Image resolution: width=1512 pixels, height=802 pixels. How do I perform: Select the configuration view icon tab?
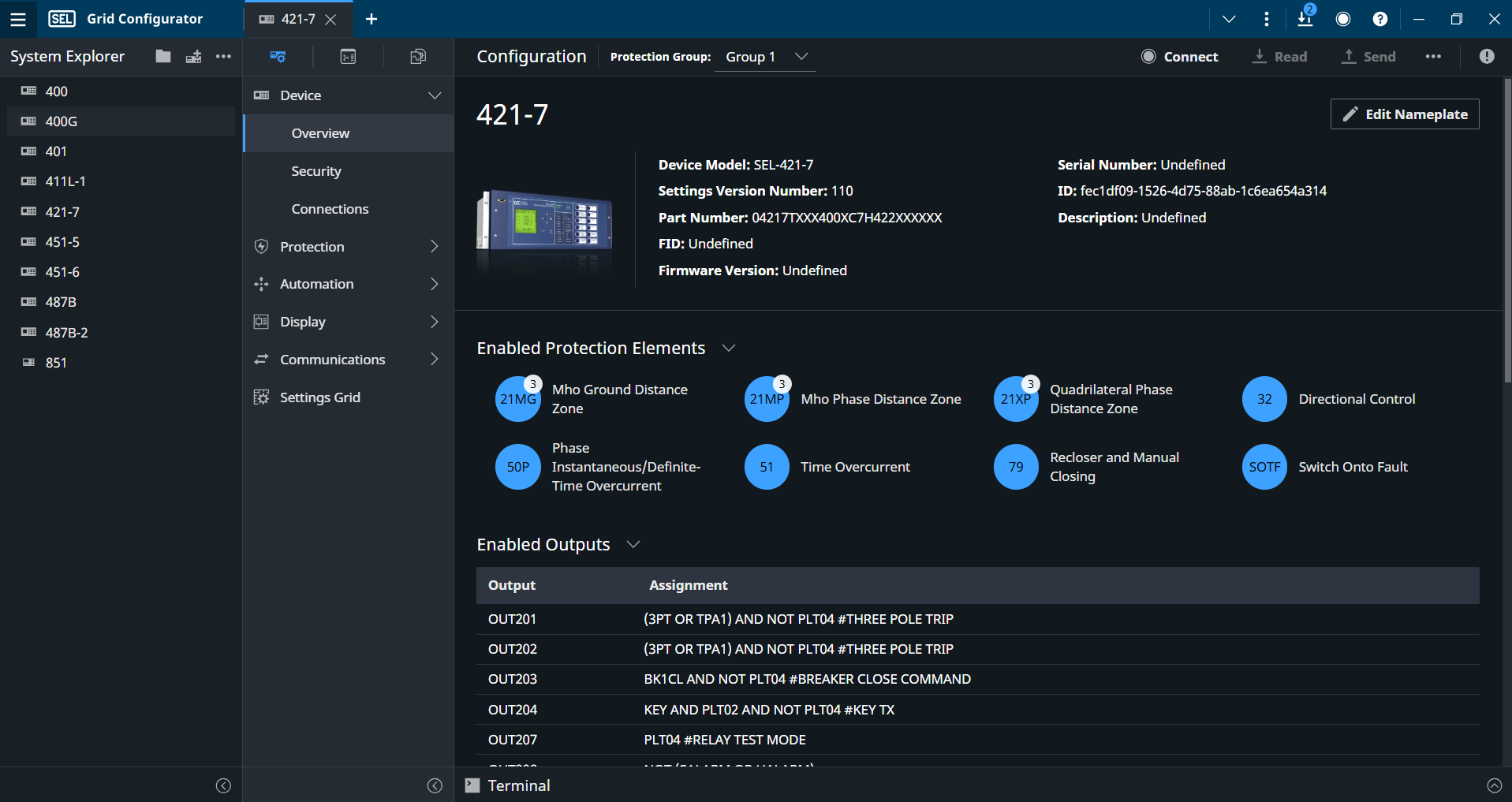pos(278,56)
